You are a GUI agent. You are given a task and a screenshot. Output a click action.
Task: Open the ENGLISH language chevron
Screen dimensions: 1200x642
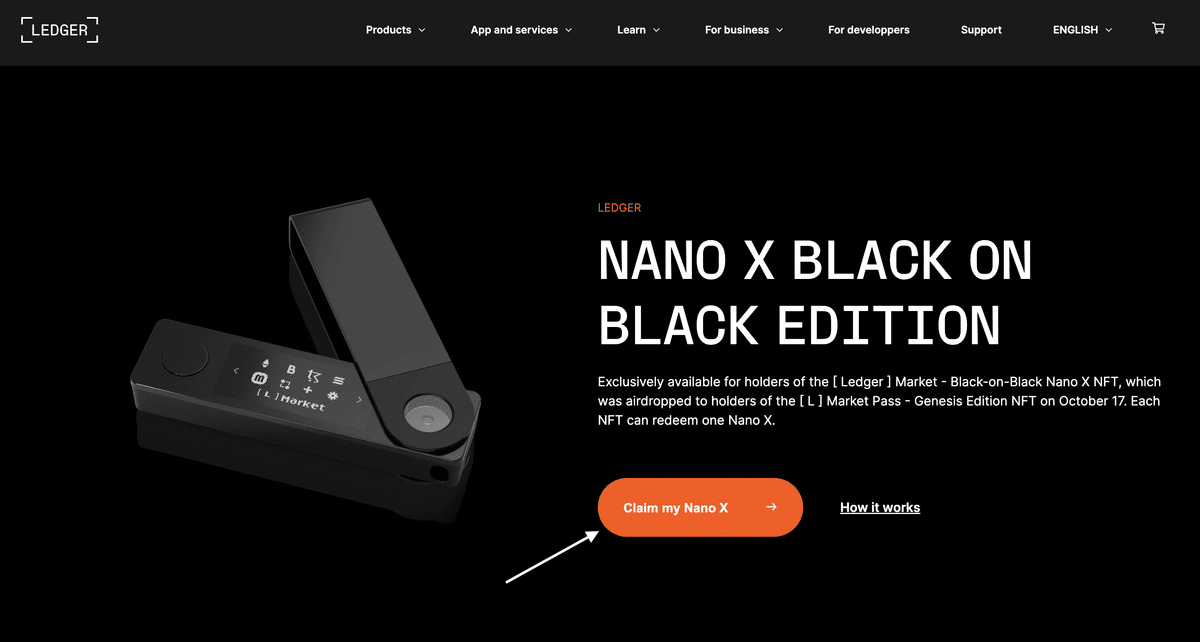click(1108, 30)
